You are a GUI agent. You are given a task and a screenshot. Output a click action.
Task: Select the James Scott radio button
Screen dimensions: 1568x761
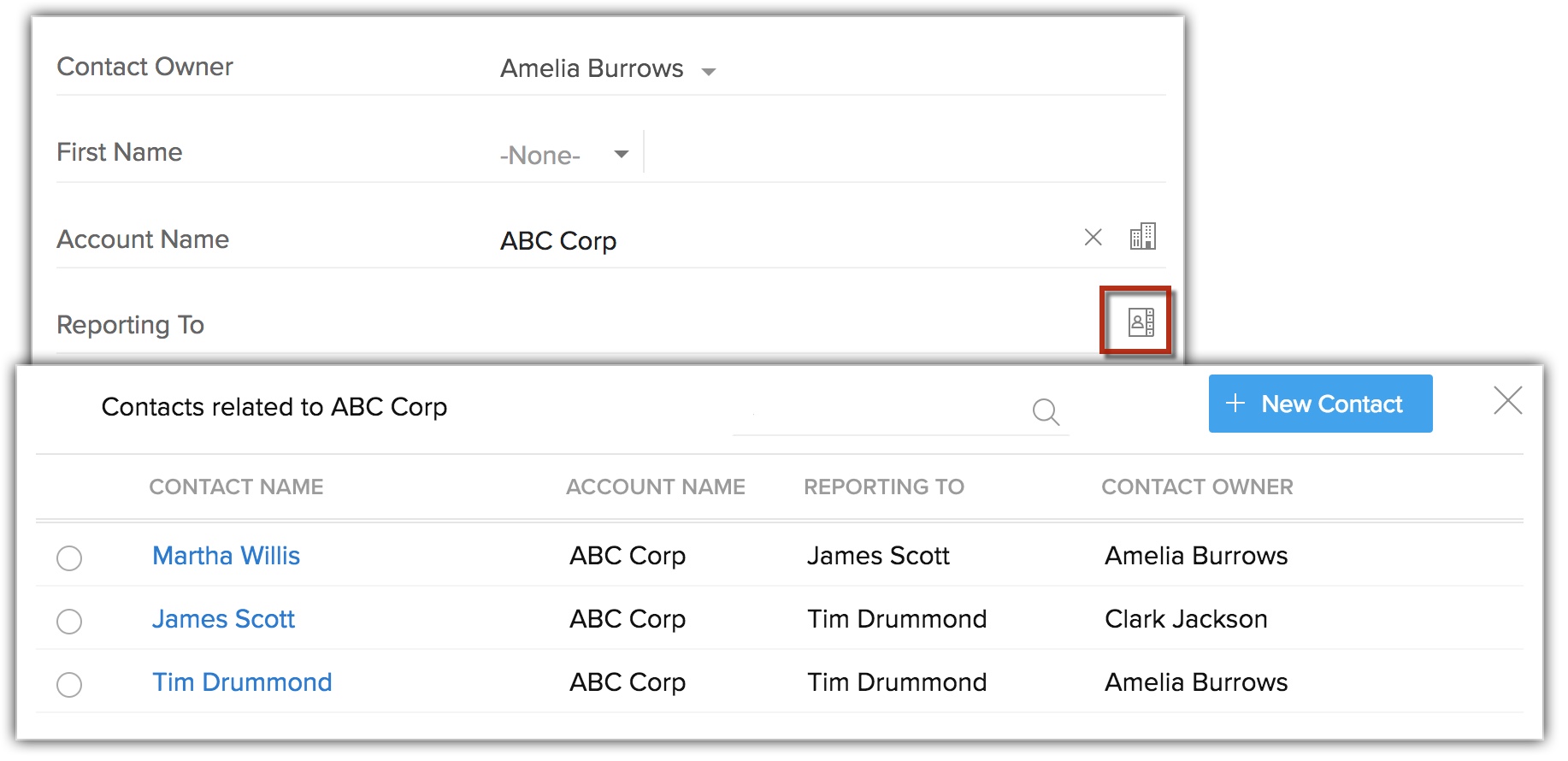[69, 622]
